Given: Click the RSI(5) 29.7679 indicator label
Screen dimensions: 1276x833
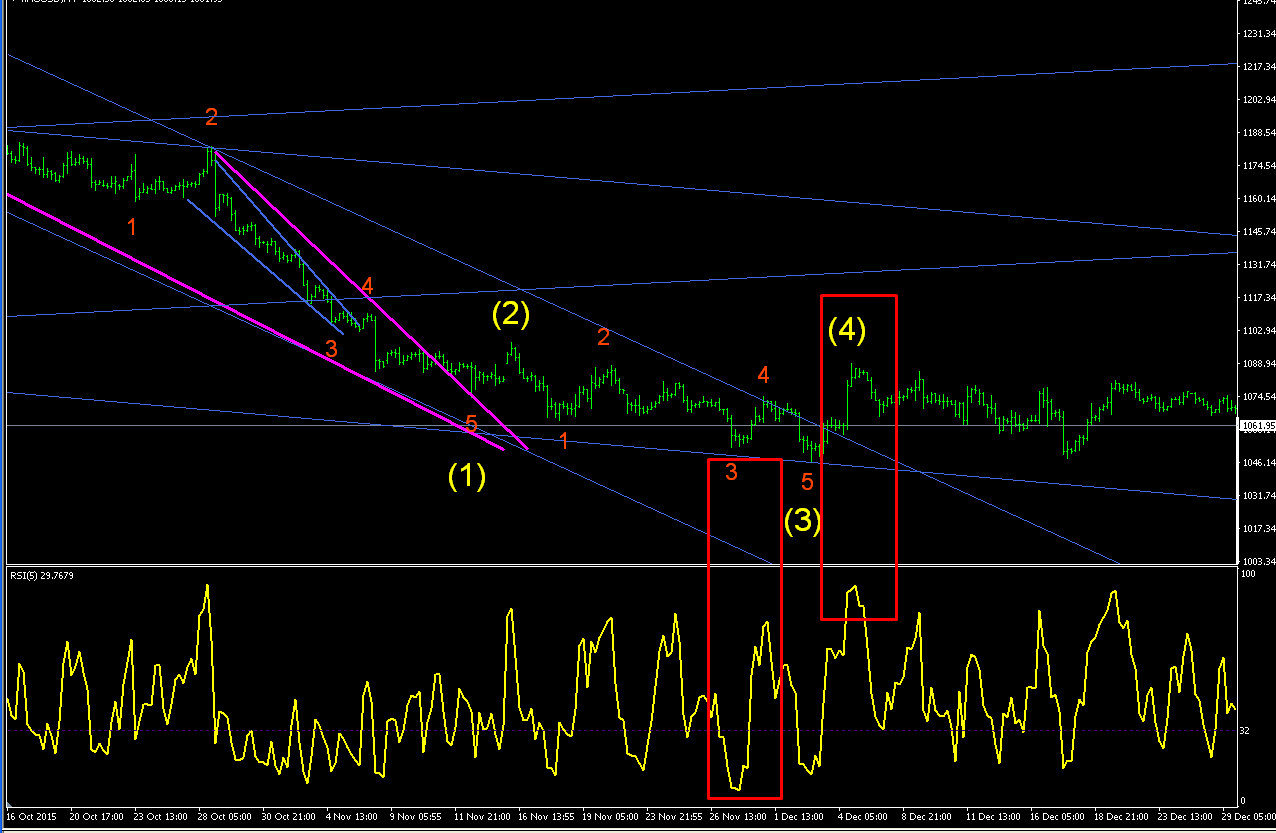Looking at the screenshot, I should (x=42, y=575).
